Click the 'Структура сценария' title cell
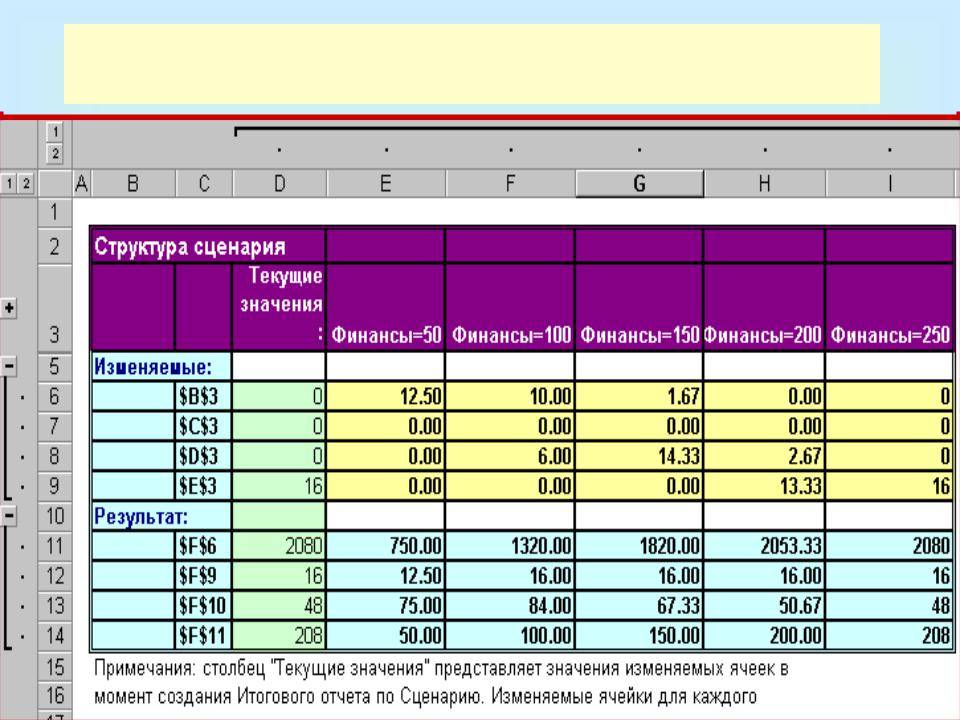Viewport: 960px width, 720px height. [208, 246]
